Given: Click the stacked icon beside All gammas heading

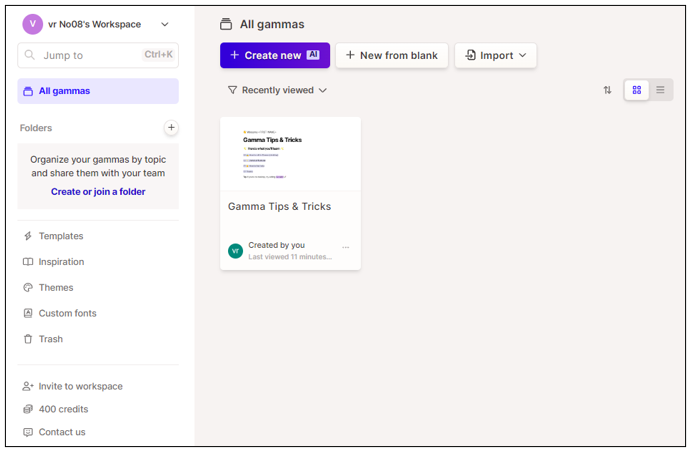Looking at the screenshot, I should 226,24.
